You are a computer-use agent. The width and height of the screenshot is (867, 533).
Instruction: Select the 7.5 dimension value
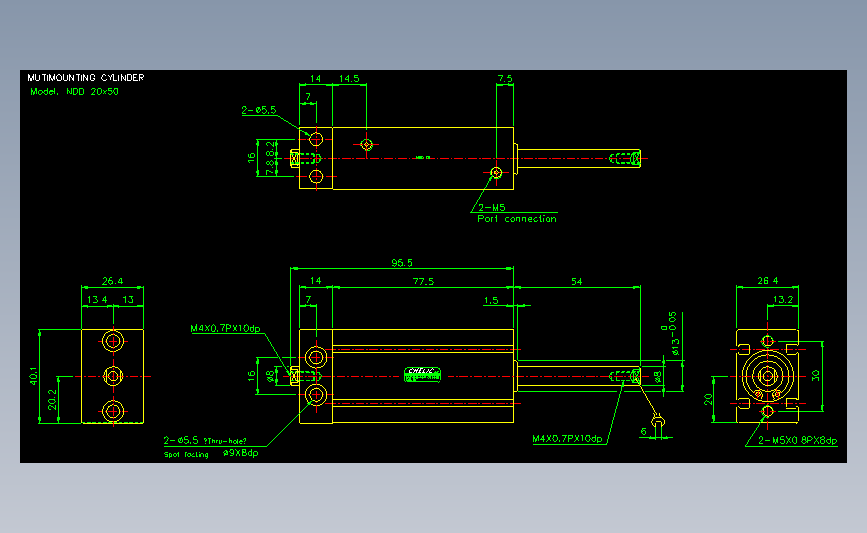point(505,79)
